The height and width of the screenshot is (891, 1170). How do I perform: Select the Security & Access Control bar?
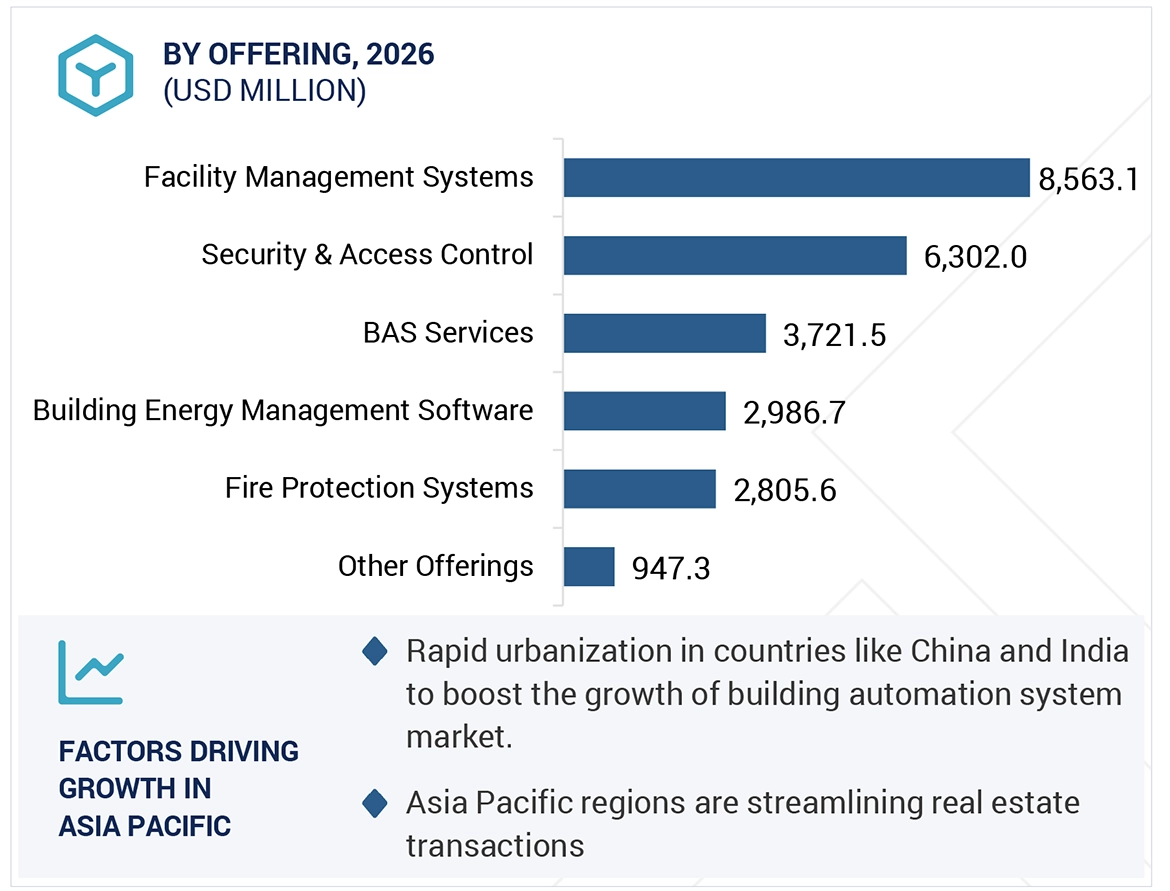(x=735, y=255)
